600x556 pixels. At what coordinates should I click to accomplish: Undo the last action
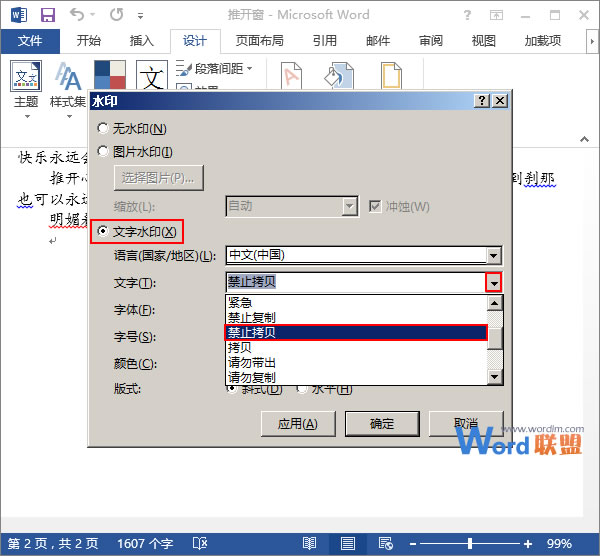tap(77, 15)
